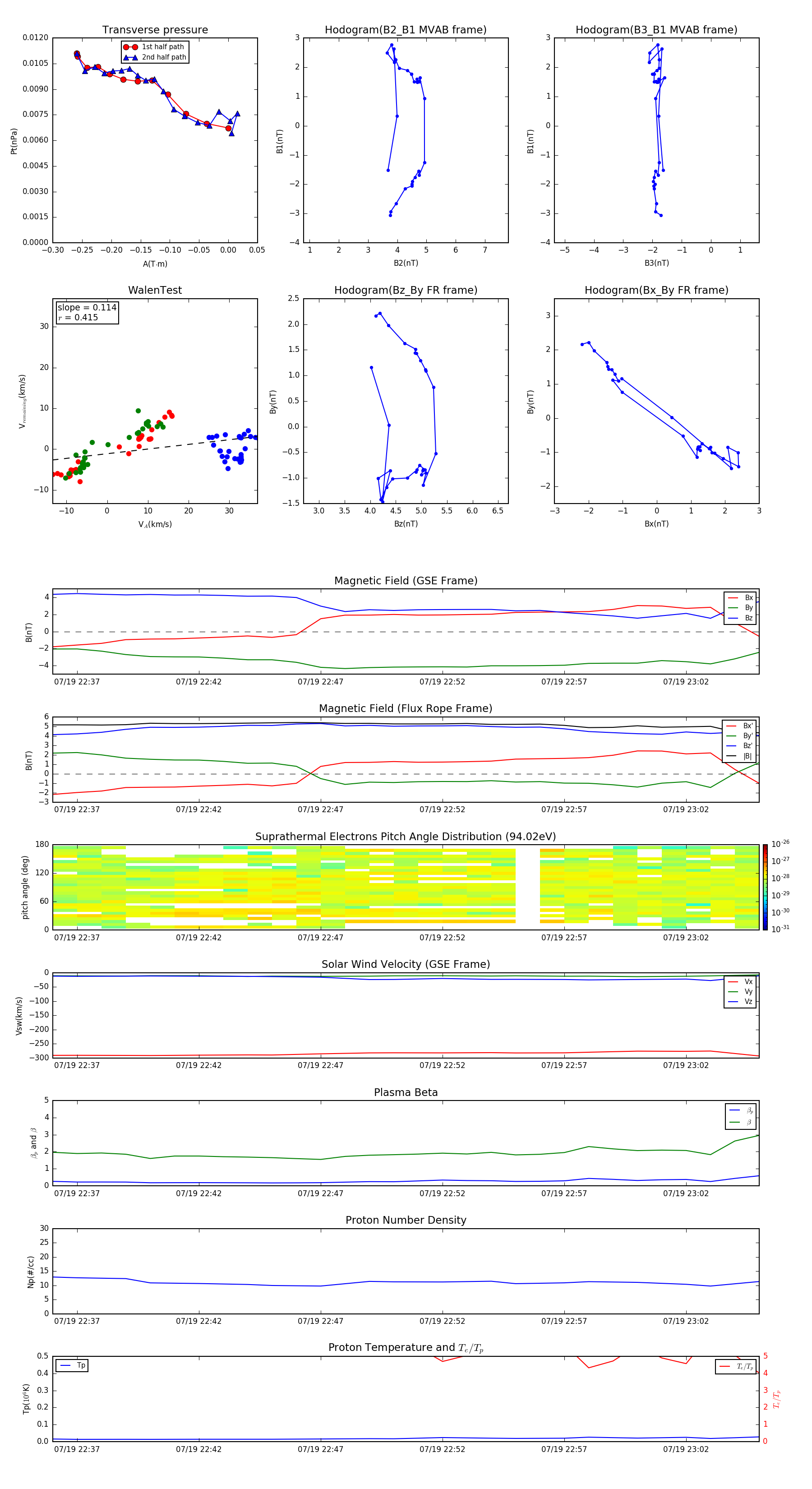Click the 'Plasma Beta' title
The image size is (812, 1489).
tap(406, 1092)
